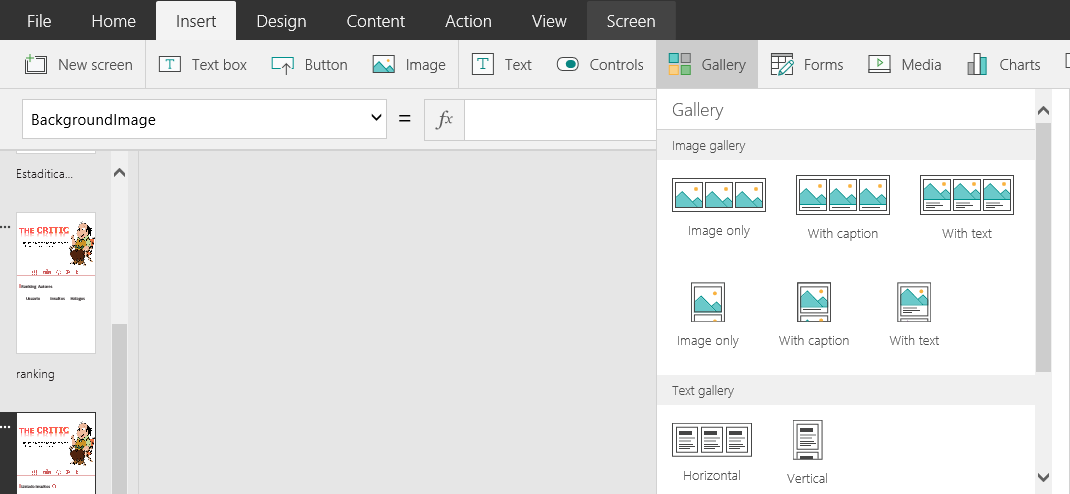Open the Forms menu
Screen dimensions: 1070x494
click(x=807, y=65)
